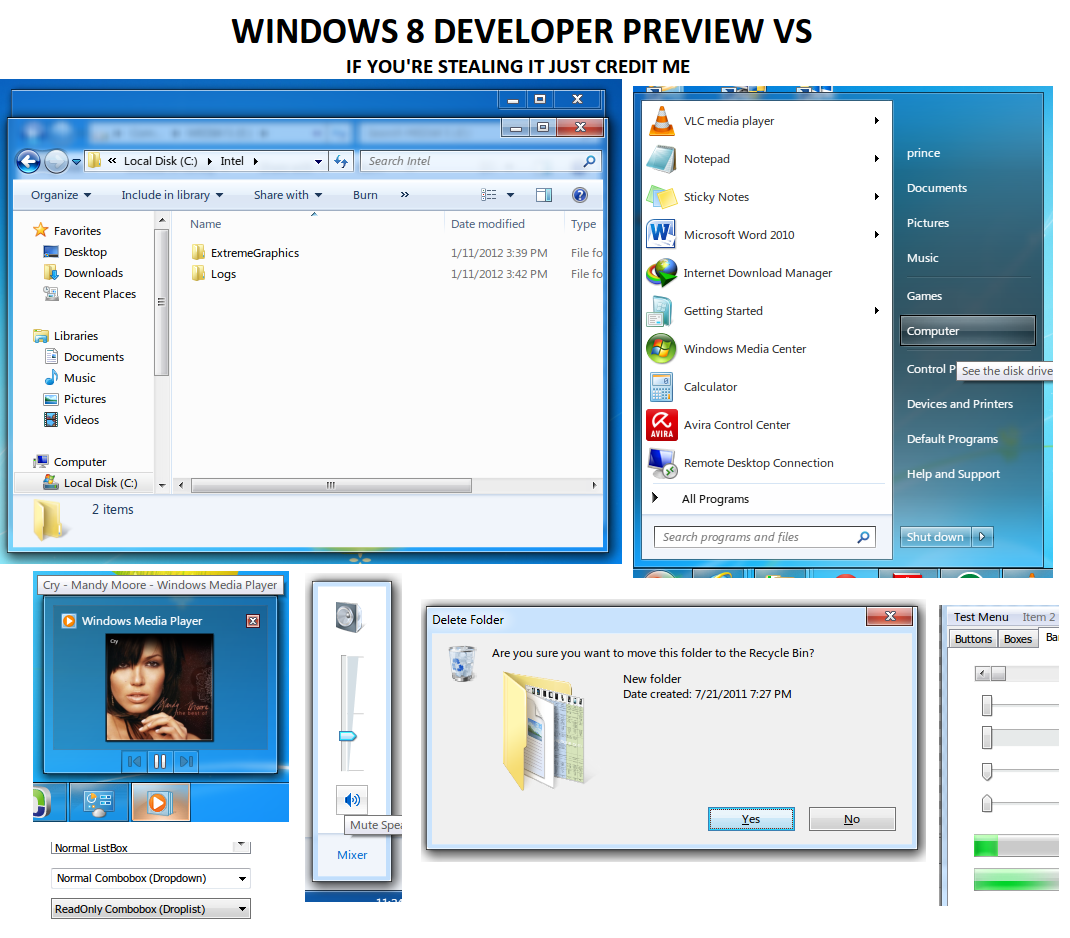Pause playback in Windows Media Player

pos(160,761)
